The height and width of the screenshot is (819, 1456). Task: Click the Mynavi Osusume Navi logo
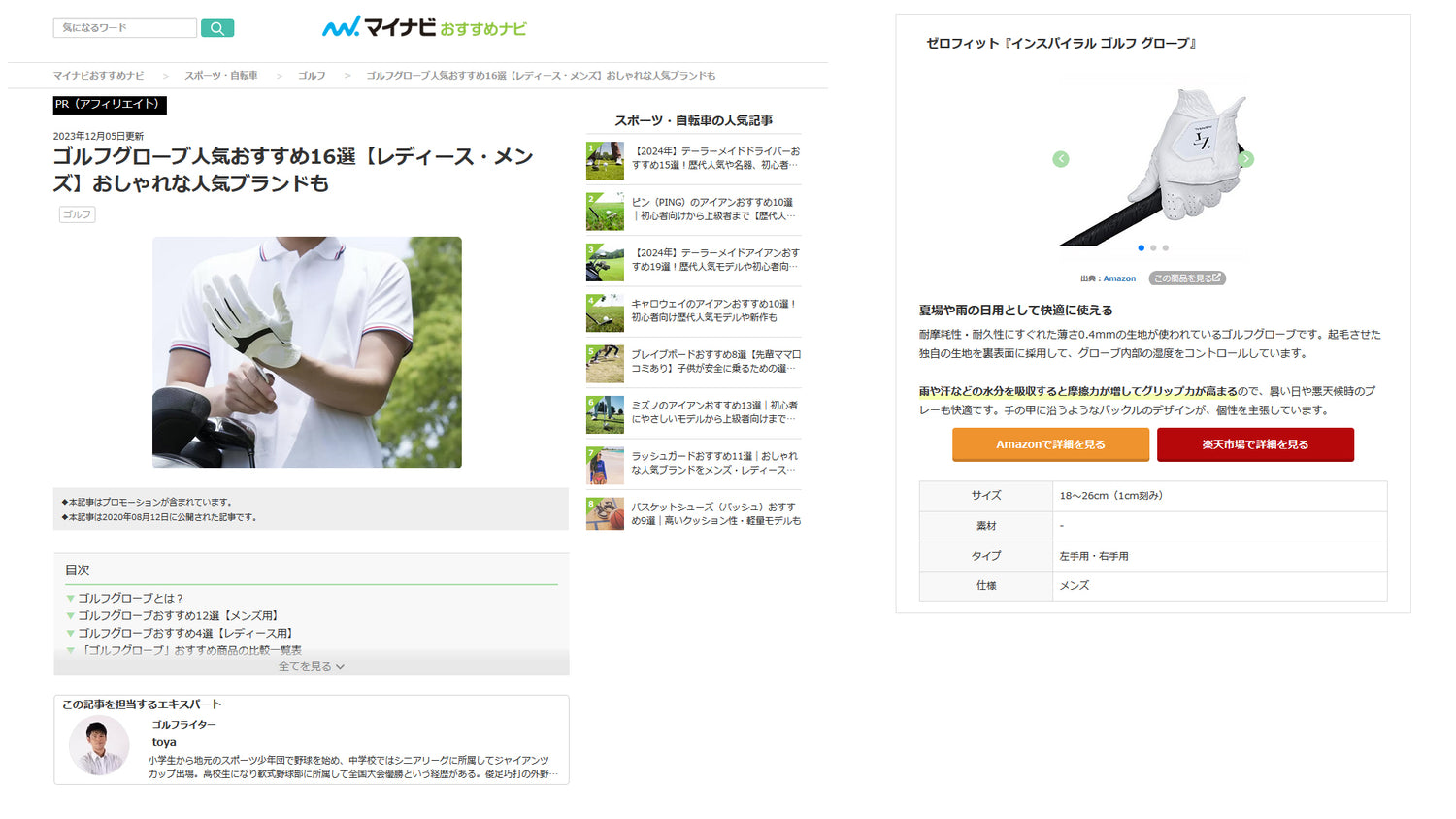[424, 27]
